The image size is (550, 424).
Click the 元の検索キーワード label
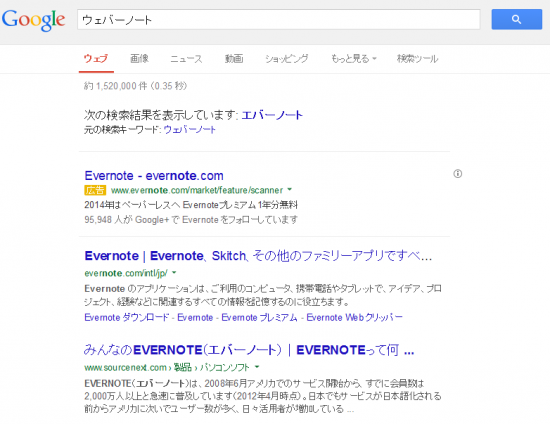click(x=123, y=130)
